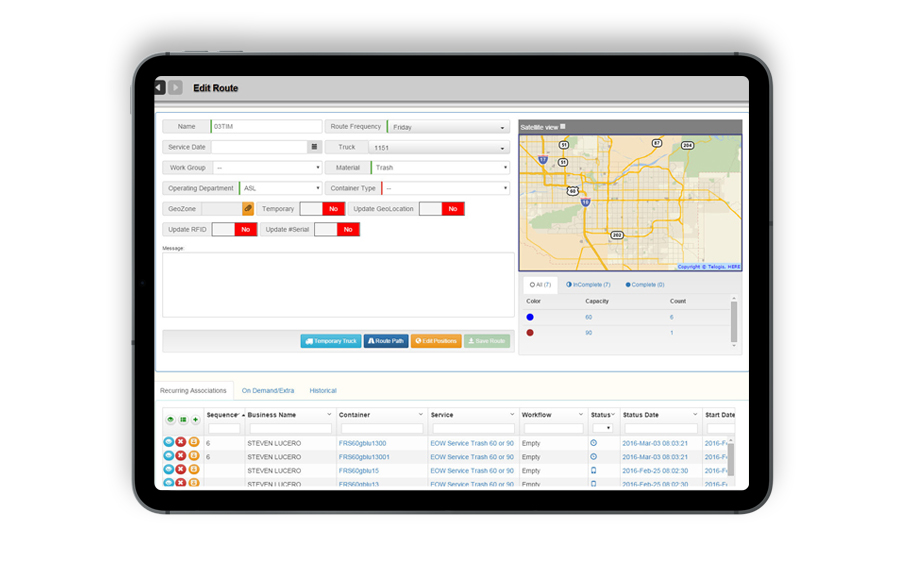Delete row with container FRS60gblu15

181,470
